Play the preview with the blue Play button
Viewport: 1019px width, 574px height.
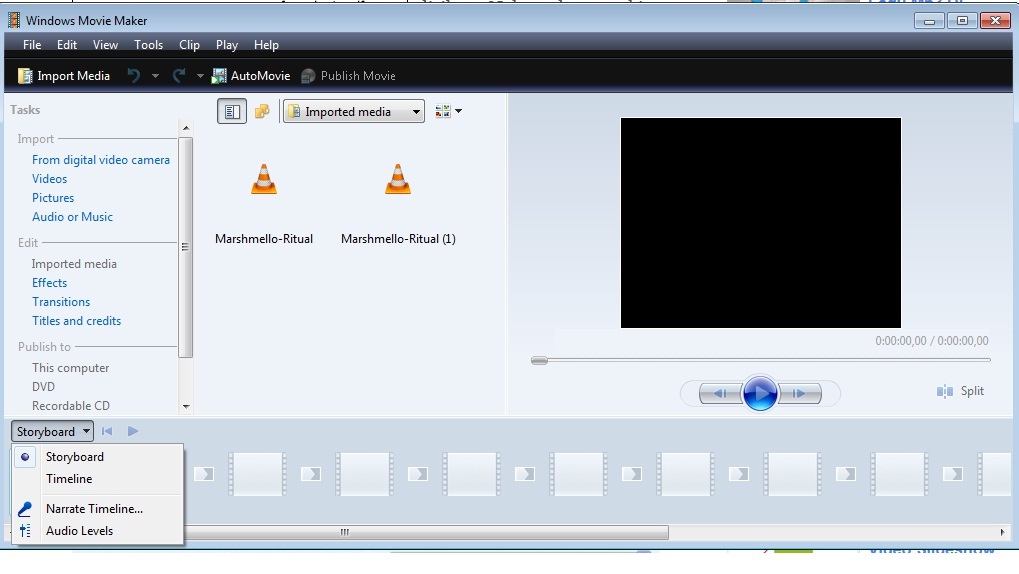(x=760, y=393)
